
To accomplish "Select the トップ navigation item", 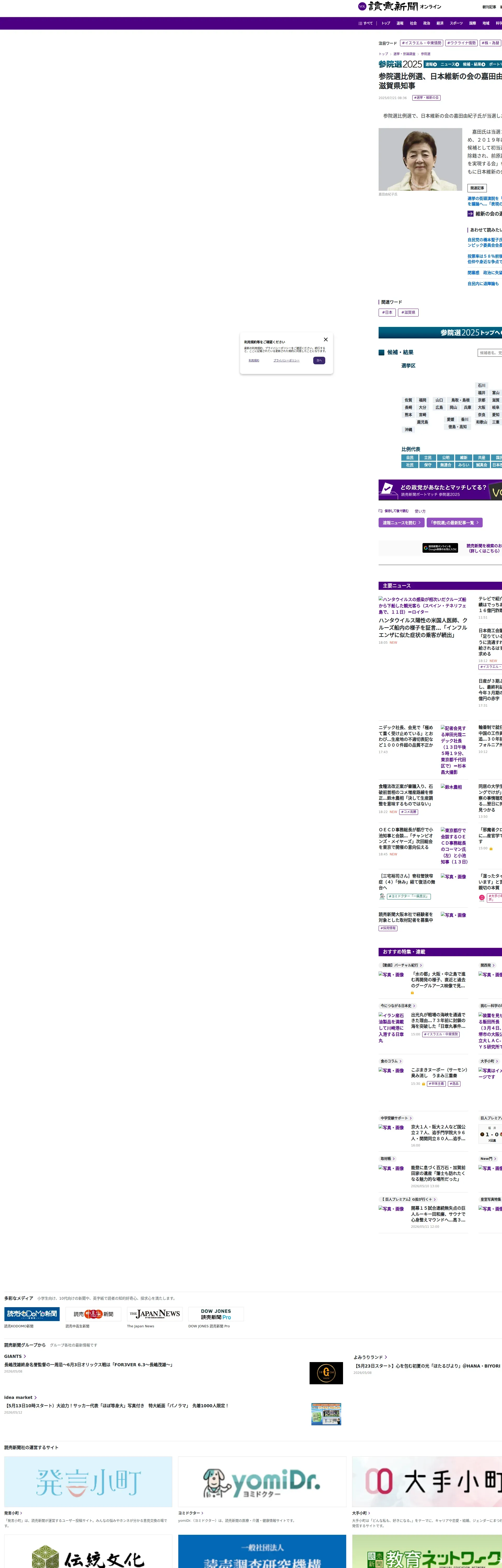I will click(386, 23).
